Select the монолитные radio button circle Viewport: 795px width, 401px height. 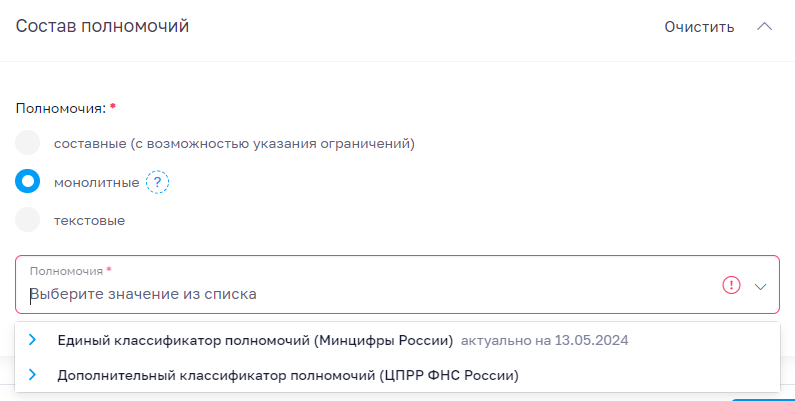coord(27,181)
